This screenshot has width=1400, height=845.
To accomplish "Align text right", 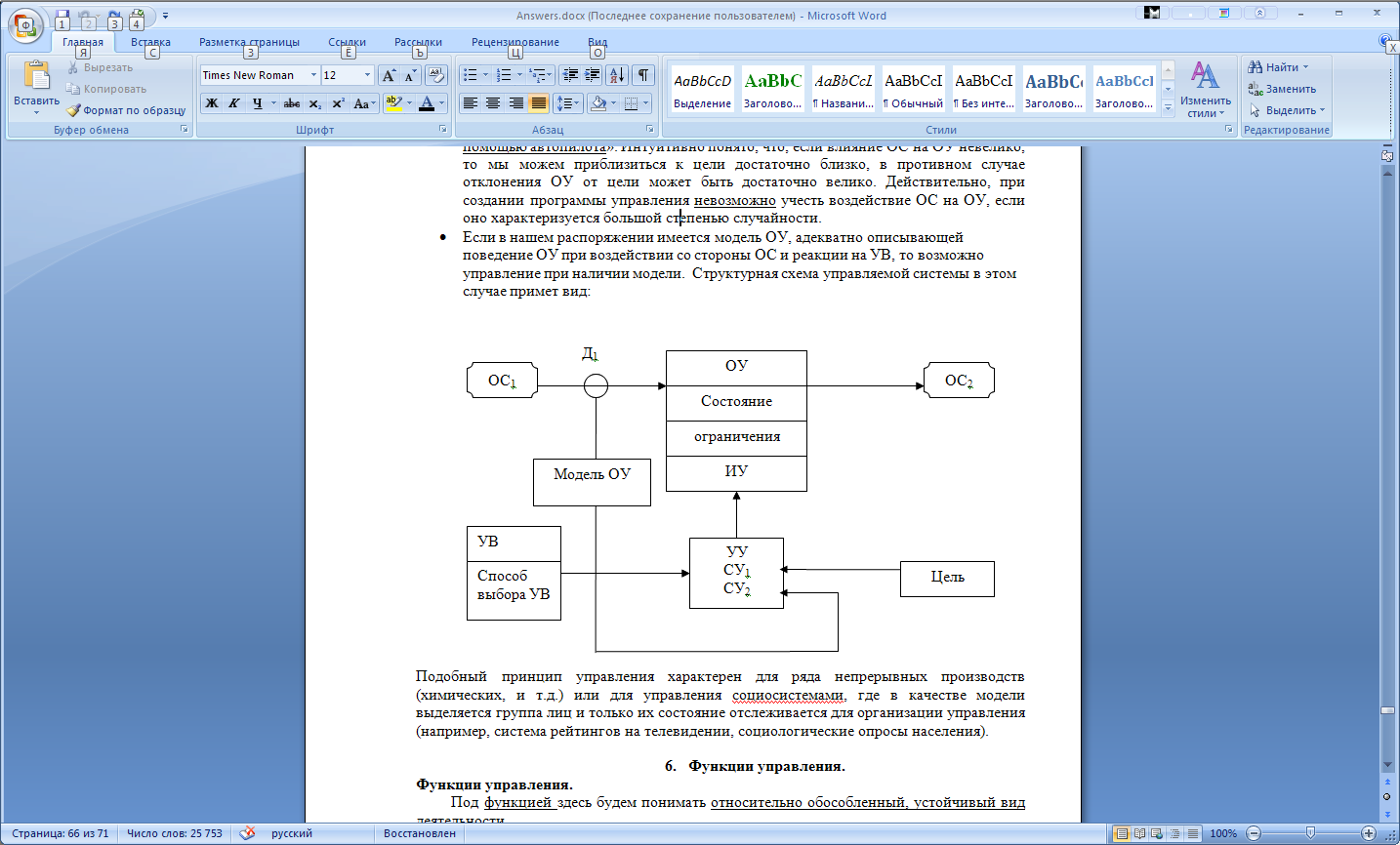I will tap(515, 103).
